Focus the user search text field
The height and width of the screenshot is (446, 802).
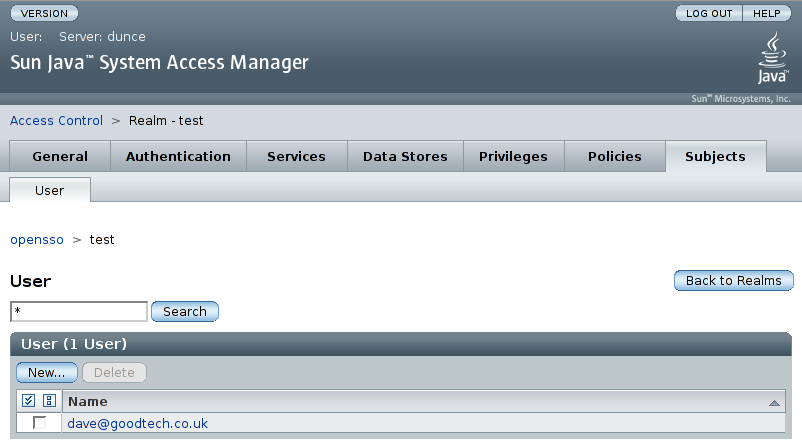[79, 311]
